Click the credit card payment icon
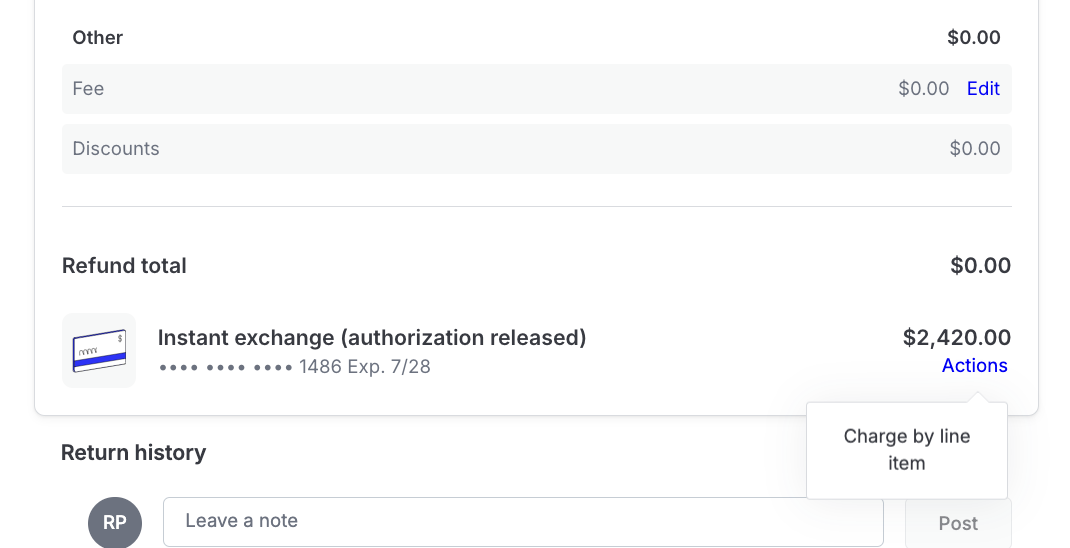 point(99,350)
